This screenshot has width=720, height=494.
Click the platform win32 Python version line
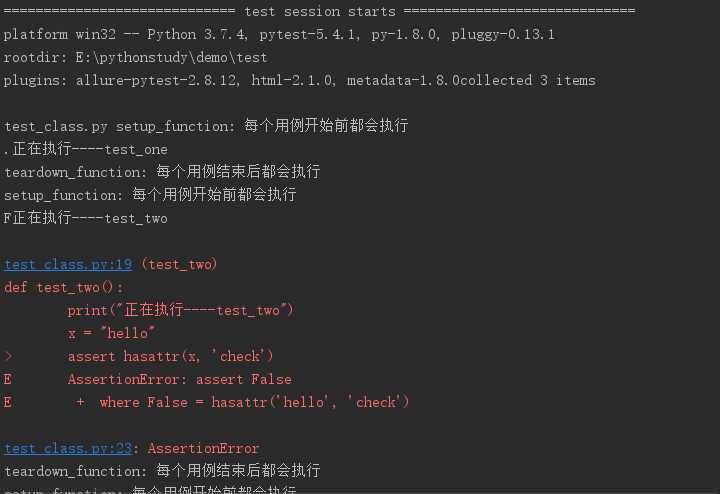279,34
